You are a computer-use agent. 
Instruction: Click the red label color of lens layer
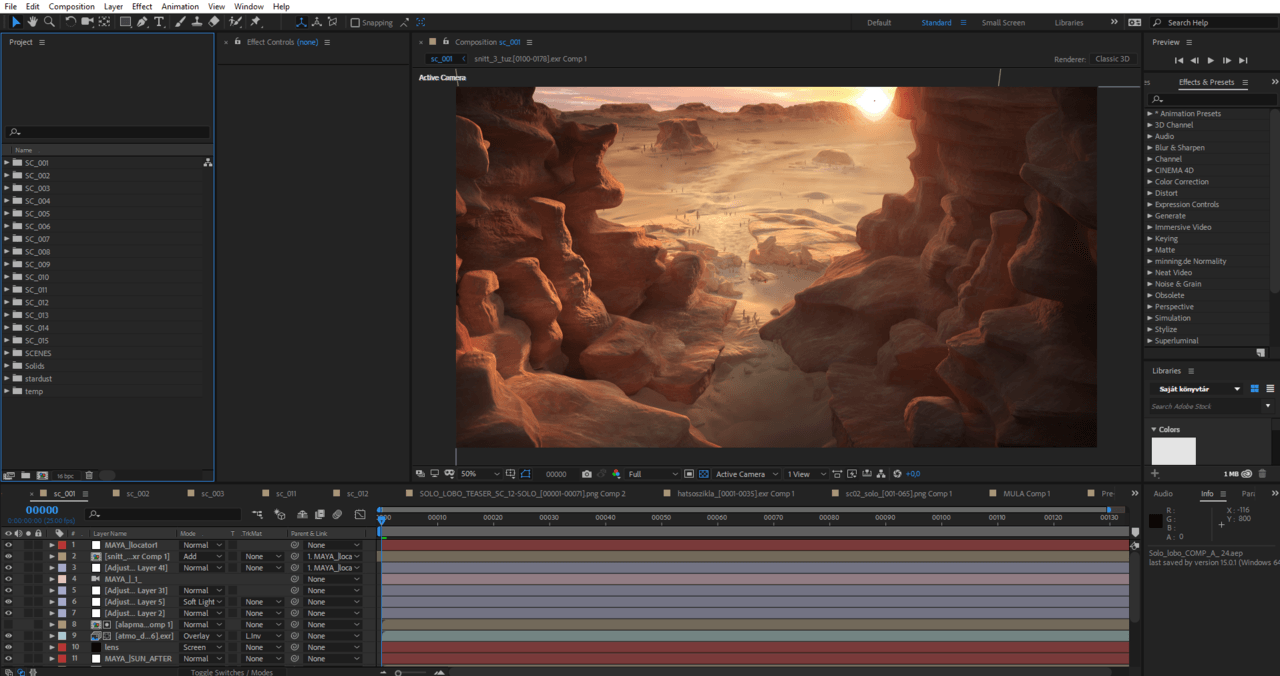click(62, 647)
